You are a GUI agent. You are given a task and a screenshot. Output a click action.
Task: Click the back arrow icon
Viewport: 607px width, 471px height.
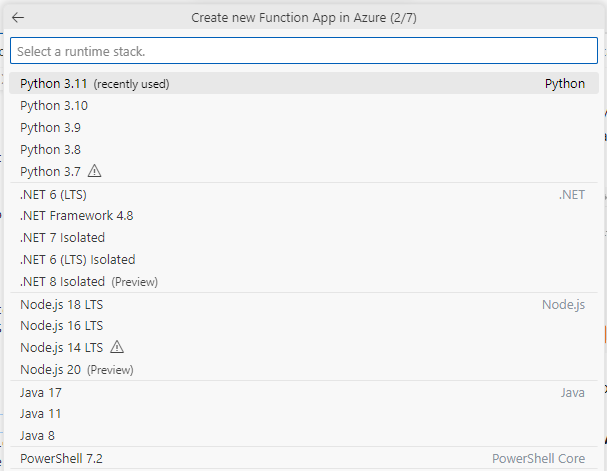(x=18, y=17)
